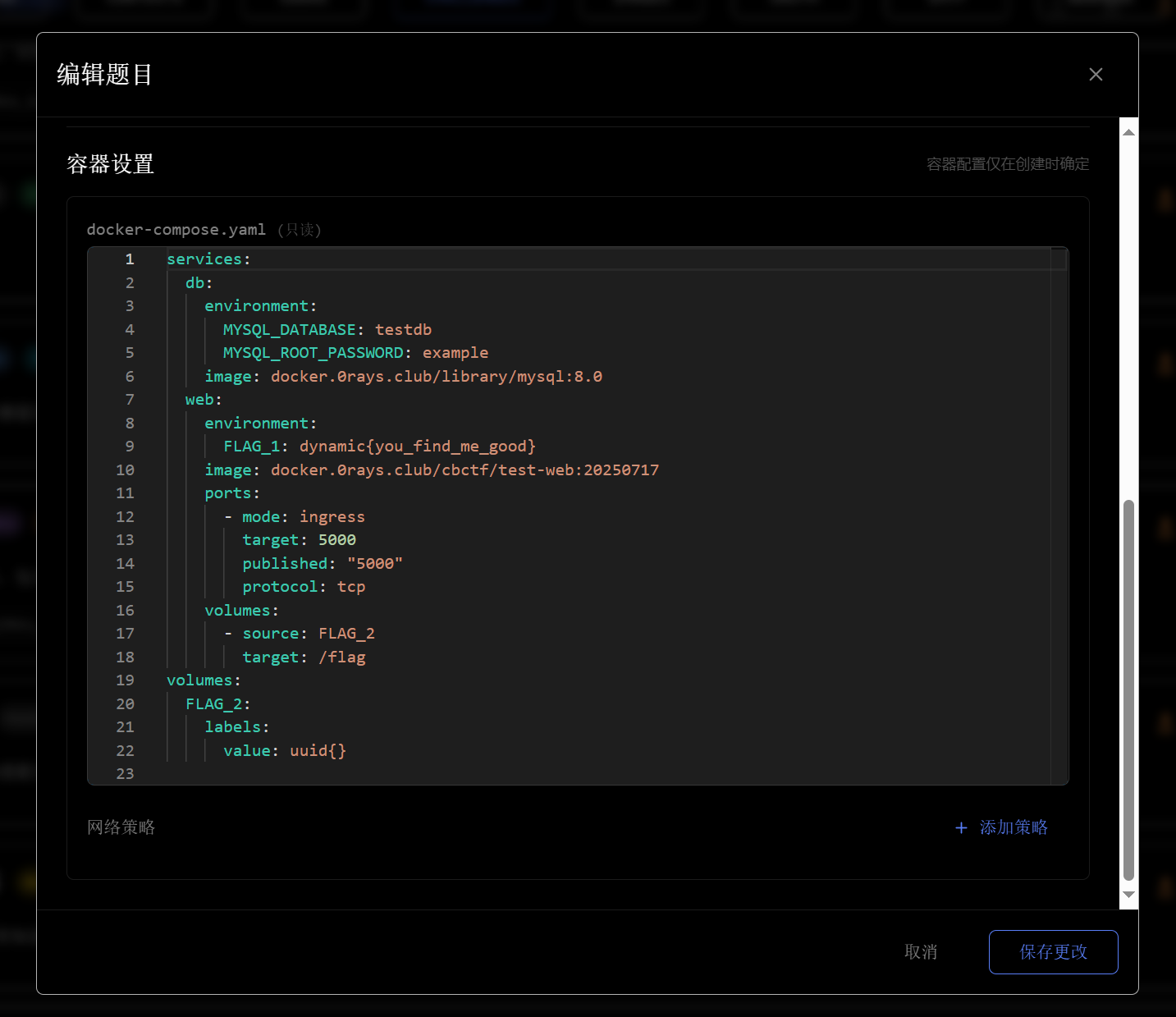Click the test-web:20250717 image path
1176x1017 pixels.
coord(464,470)
